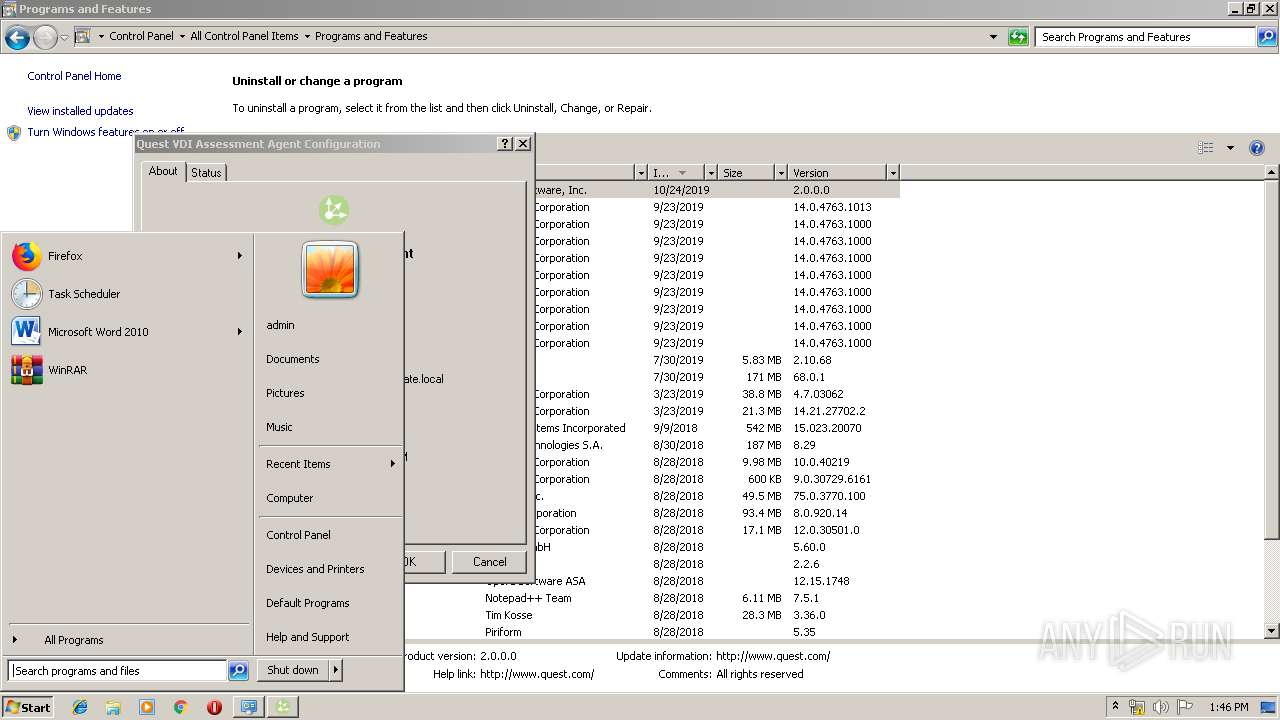Switch to the Status tab
Screen dimensions: 1280x720
(x=206, y=173)
